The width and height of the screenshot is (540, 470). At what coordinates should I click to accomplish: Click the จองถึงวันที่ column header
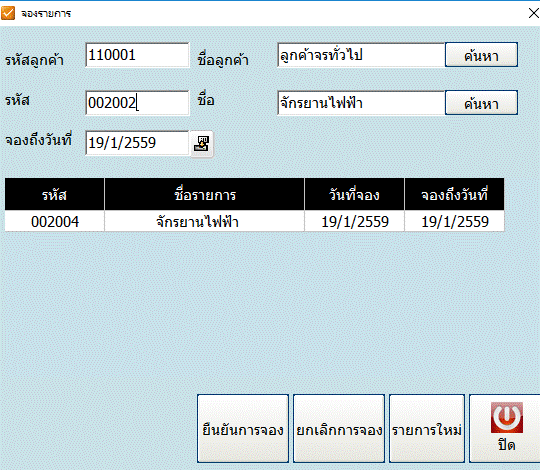click(x=454, y=195)
